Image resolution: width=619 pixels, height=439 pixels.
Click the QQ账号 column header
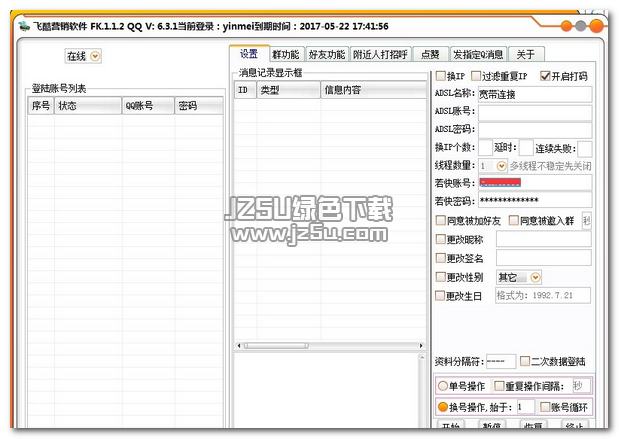point(148,106)
